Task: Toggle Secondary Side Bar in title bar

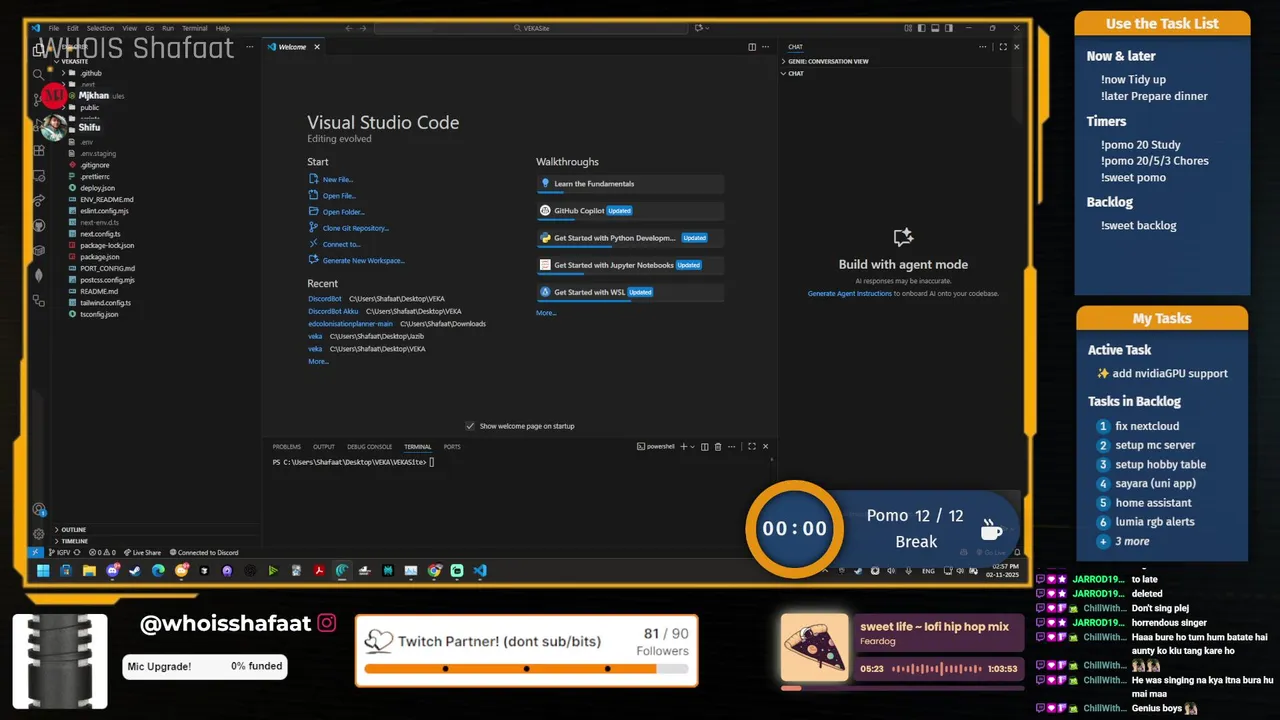Action: [x=949, y=28]
